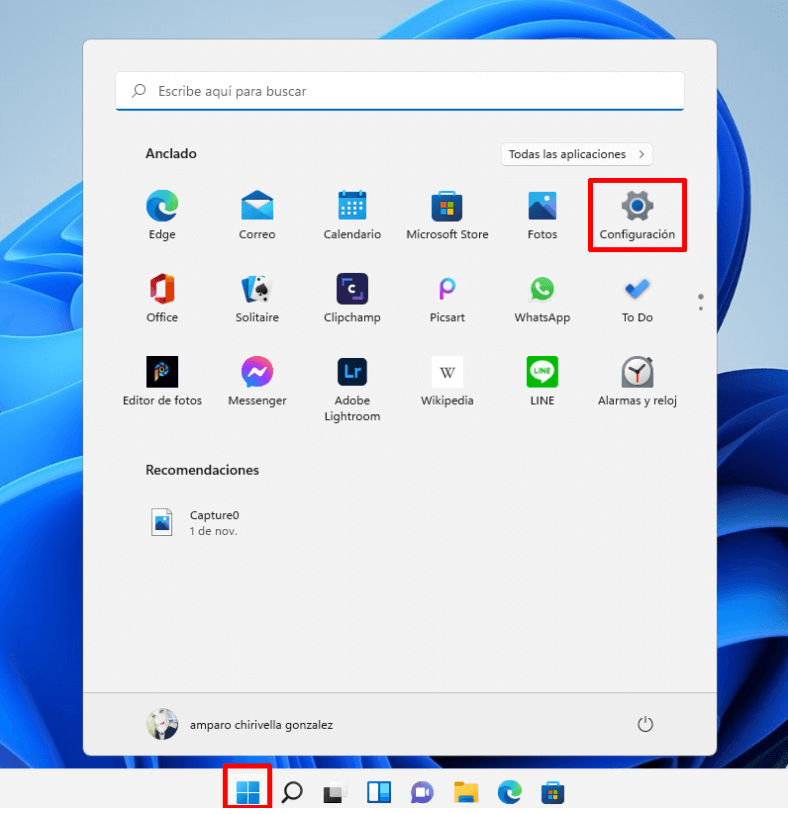This screenshot has height=814, width=788.
Task: Open Microsoft Store from the taskbar
Action: (552, 792)
